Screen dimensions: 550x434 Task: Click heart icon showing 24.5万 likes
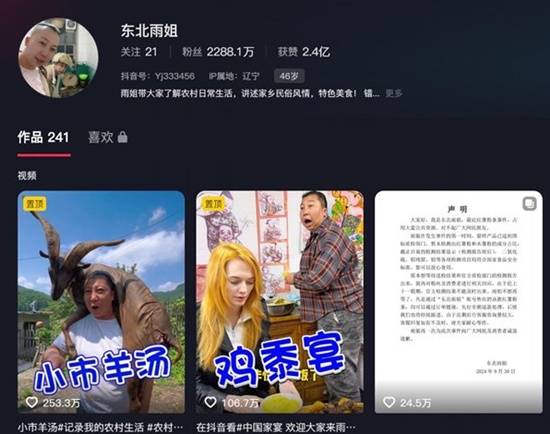[x=389, y=402]
